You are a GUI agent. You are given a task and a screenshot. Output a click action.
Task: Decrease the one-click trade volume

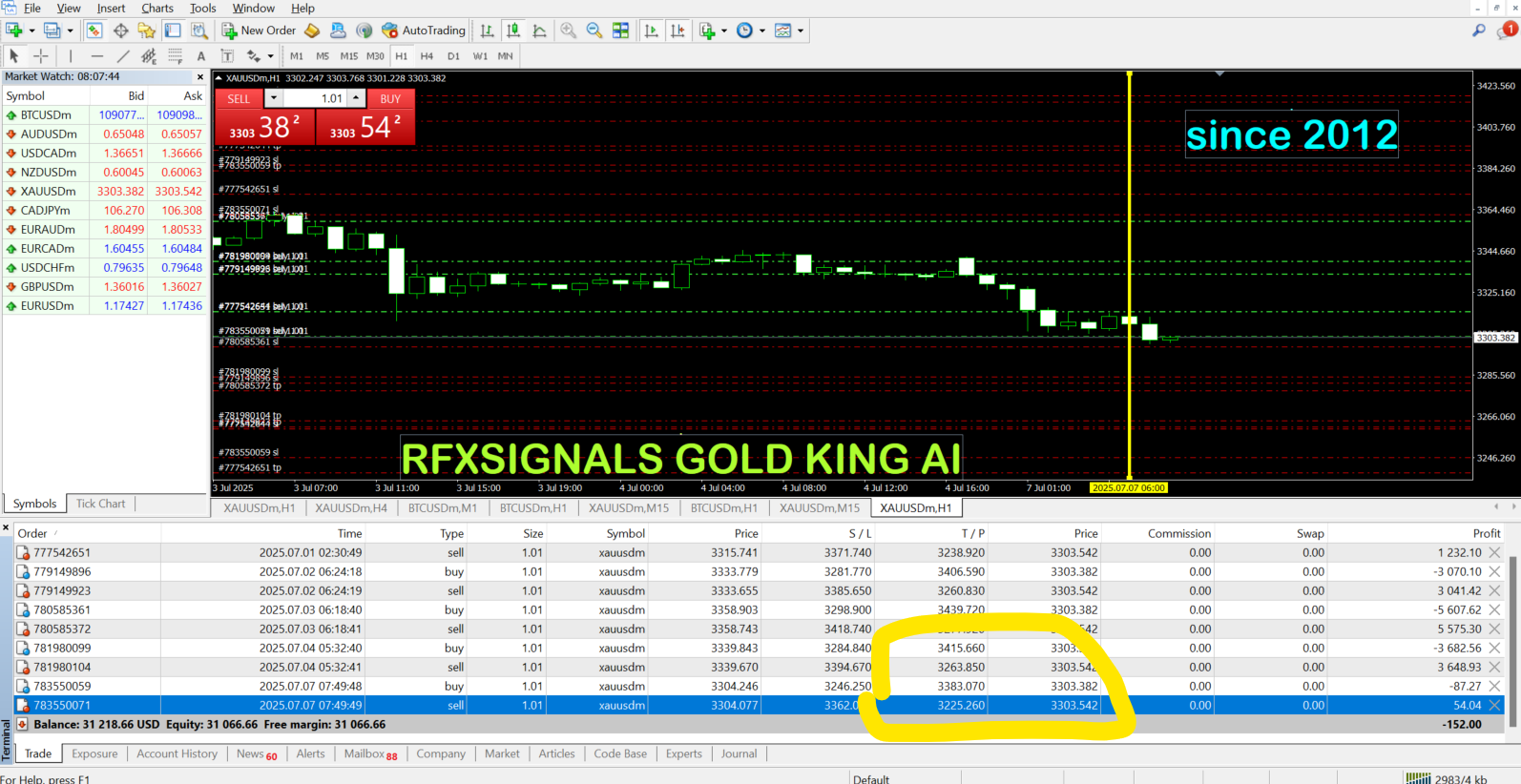pyautogui.click(x=274, y=98)
